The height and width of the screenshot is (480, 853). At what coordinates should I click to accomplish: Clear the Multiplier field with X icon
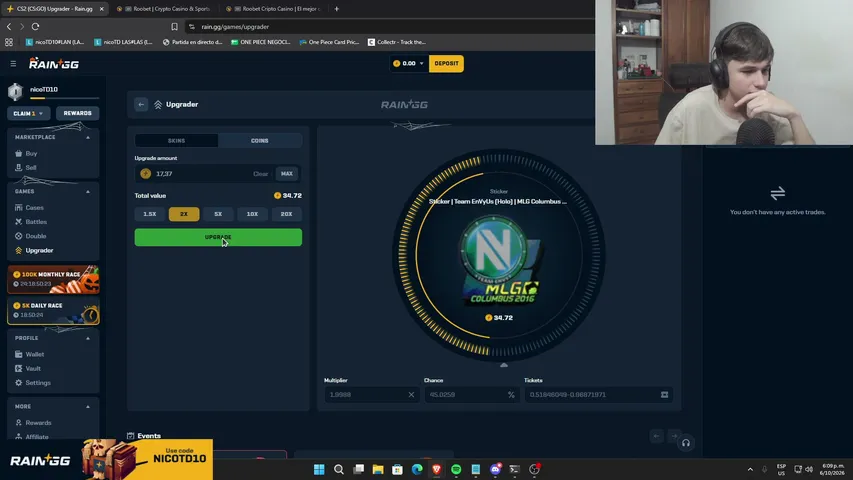[411, 395]
